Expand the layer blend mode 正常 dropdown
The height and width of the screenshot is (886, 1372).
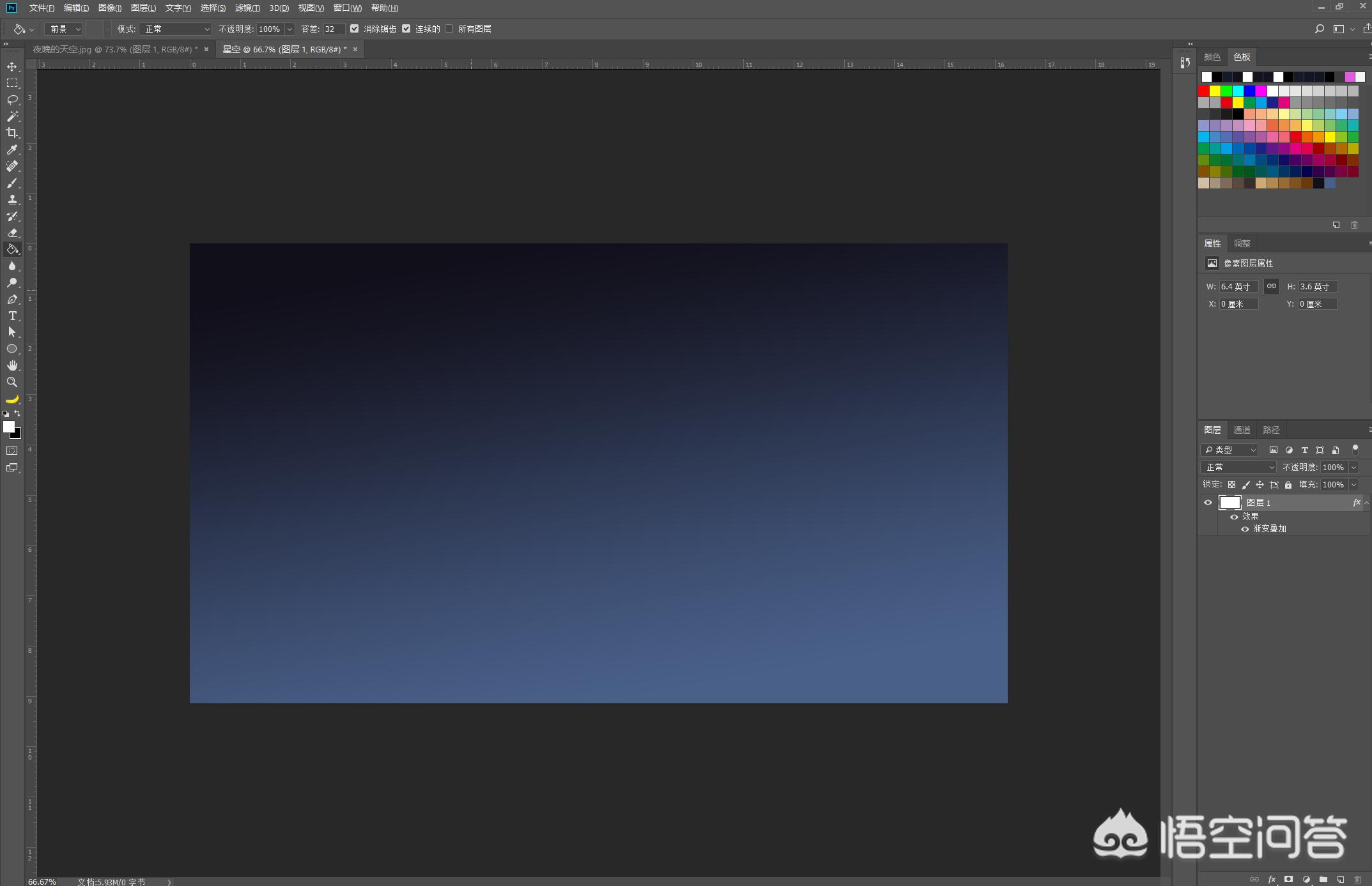coord(1238,467)
